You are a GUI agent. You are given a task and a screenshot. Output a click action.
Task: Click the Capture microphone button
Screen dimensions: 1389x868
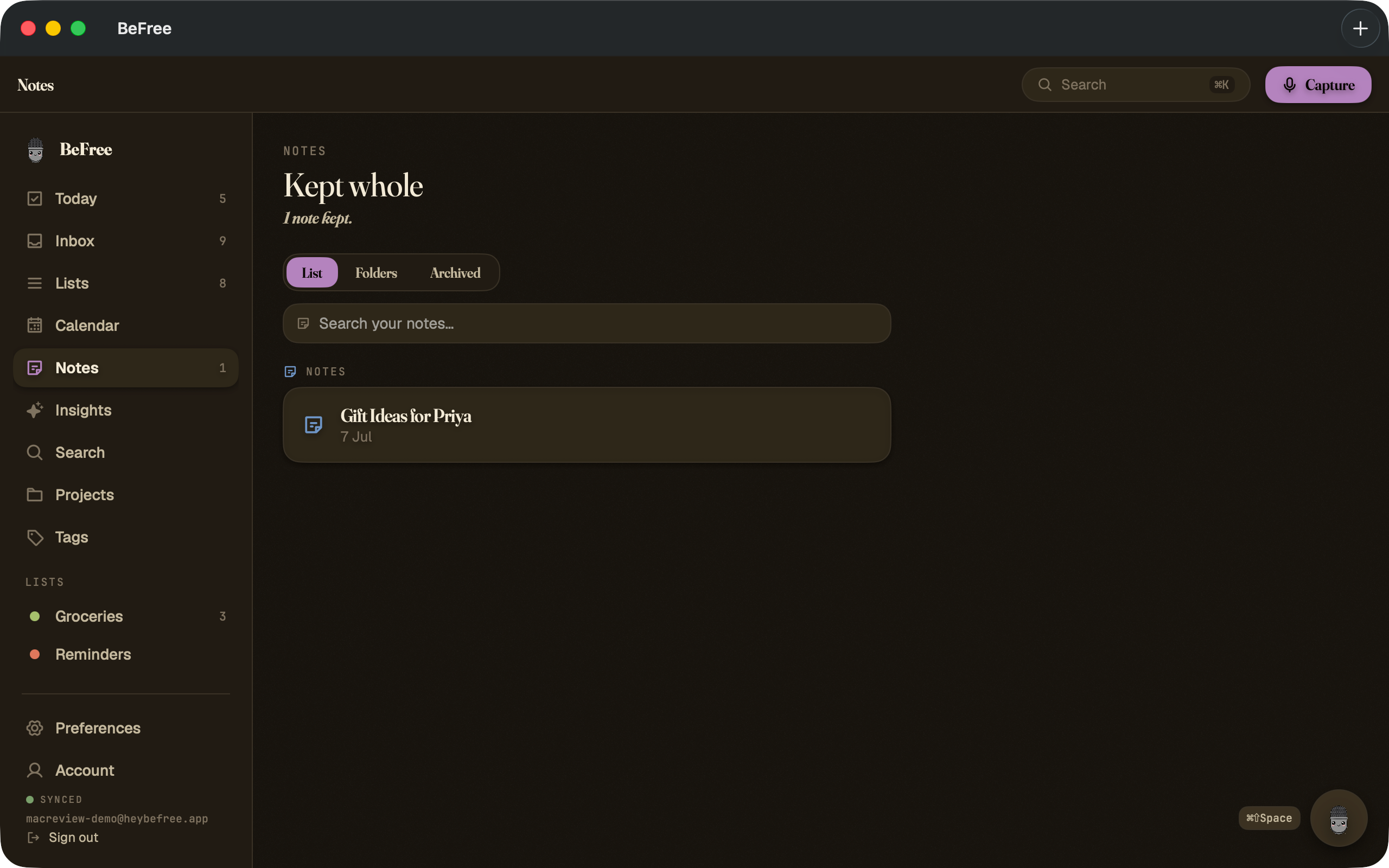click(1318, 85)
